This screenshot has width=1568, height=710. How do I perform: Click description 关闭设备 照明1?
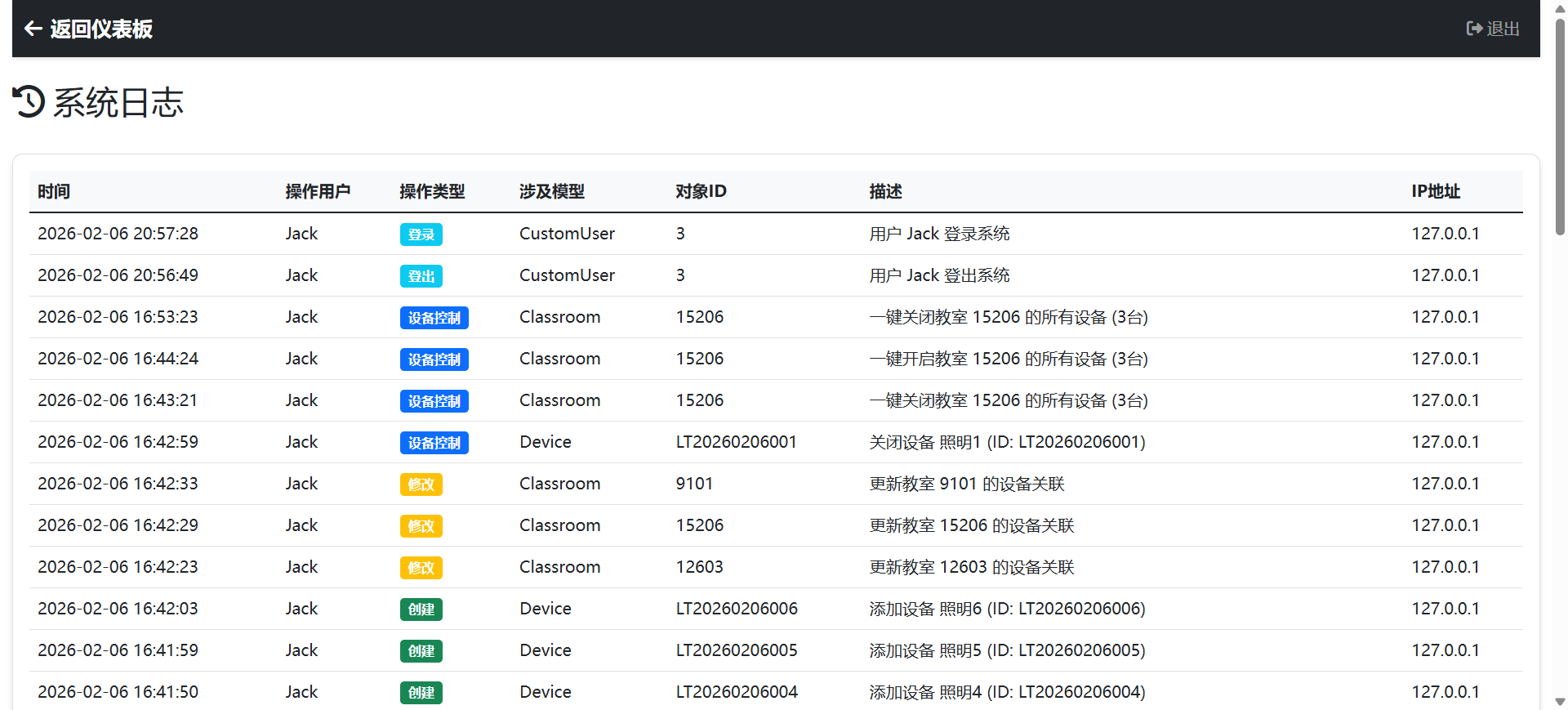1007,442
